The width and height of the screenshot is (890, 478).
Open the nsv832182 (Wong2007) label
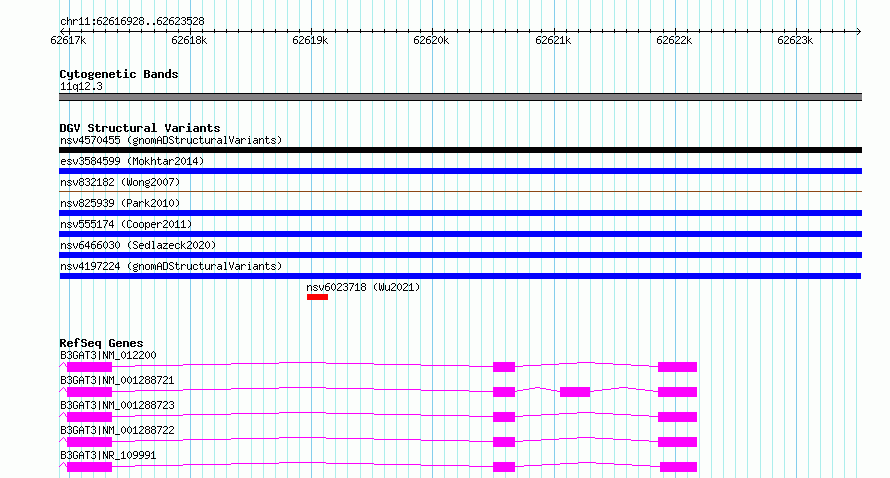point(120,182)
